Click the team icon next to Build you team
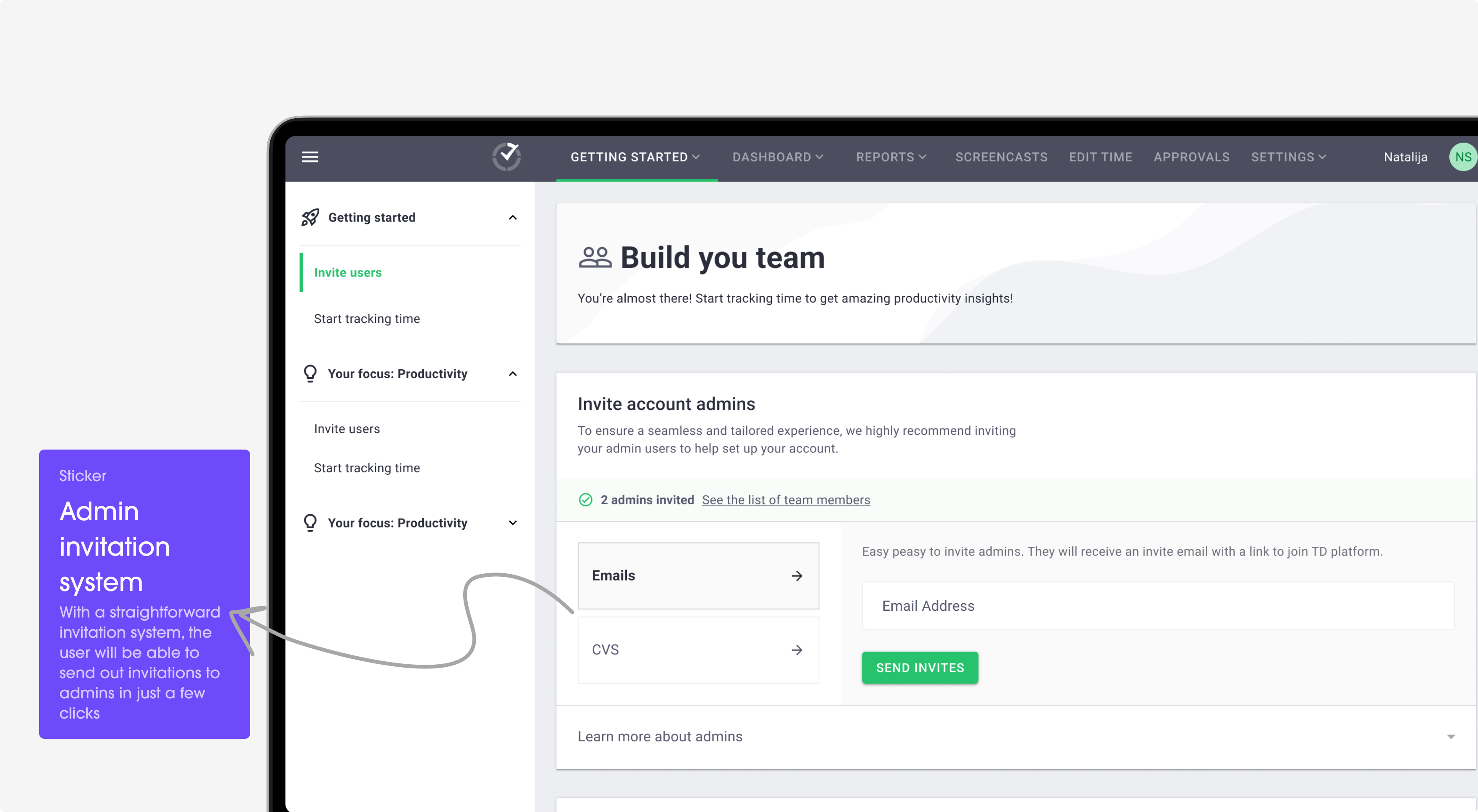The width and height of the screenshot is (1478, 812). [x=595, y=258]
